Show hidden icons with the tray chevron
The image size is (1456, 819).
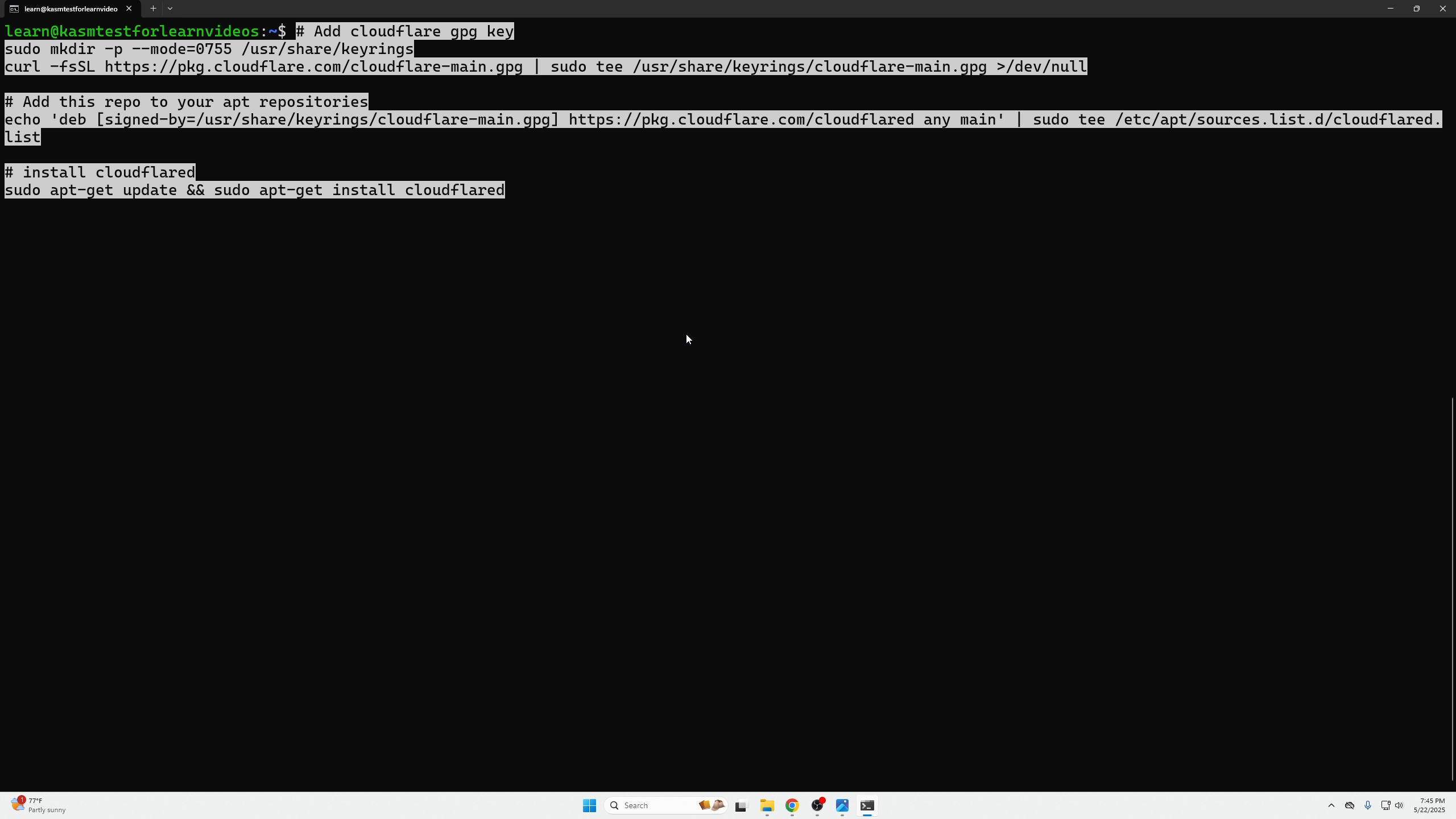[1330, 805]
